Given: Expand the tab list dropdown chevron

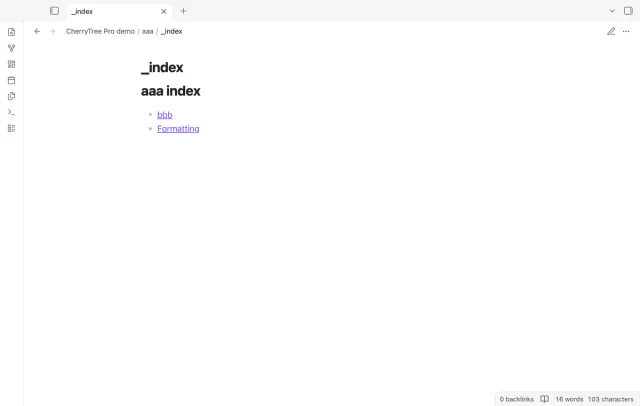Looking at the screenshot, I should point(612,11).
